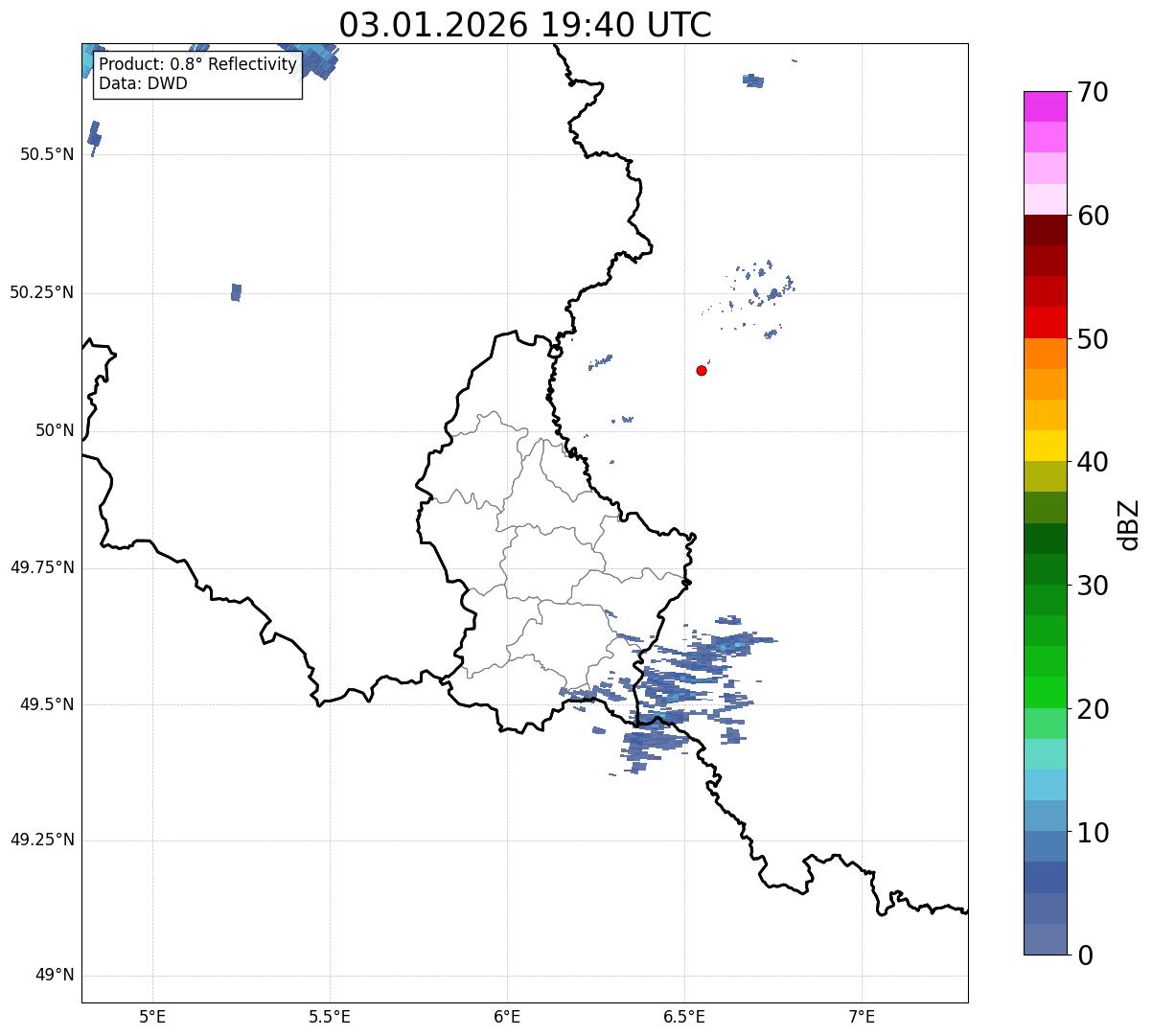
Task: Click the longitude label '6°E'
Action: [x=507, y=1016]
